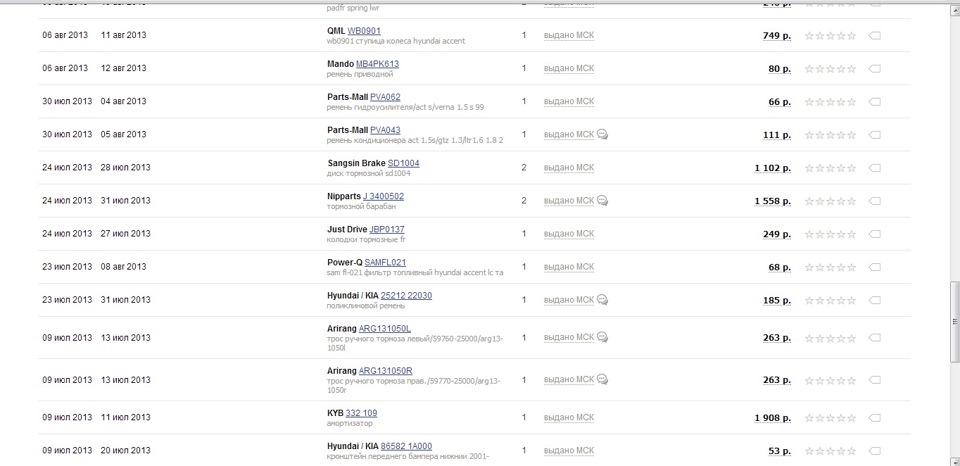Click the scrollbar down arrow
This screenshot has height=466, width=960.
coord(953,459)
